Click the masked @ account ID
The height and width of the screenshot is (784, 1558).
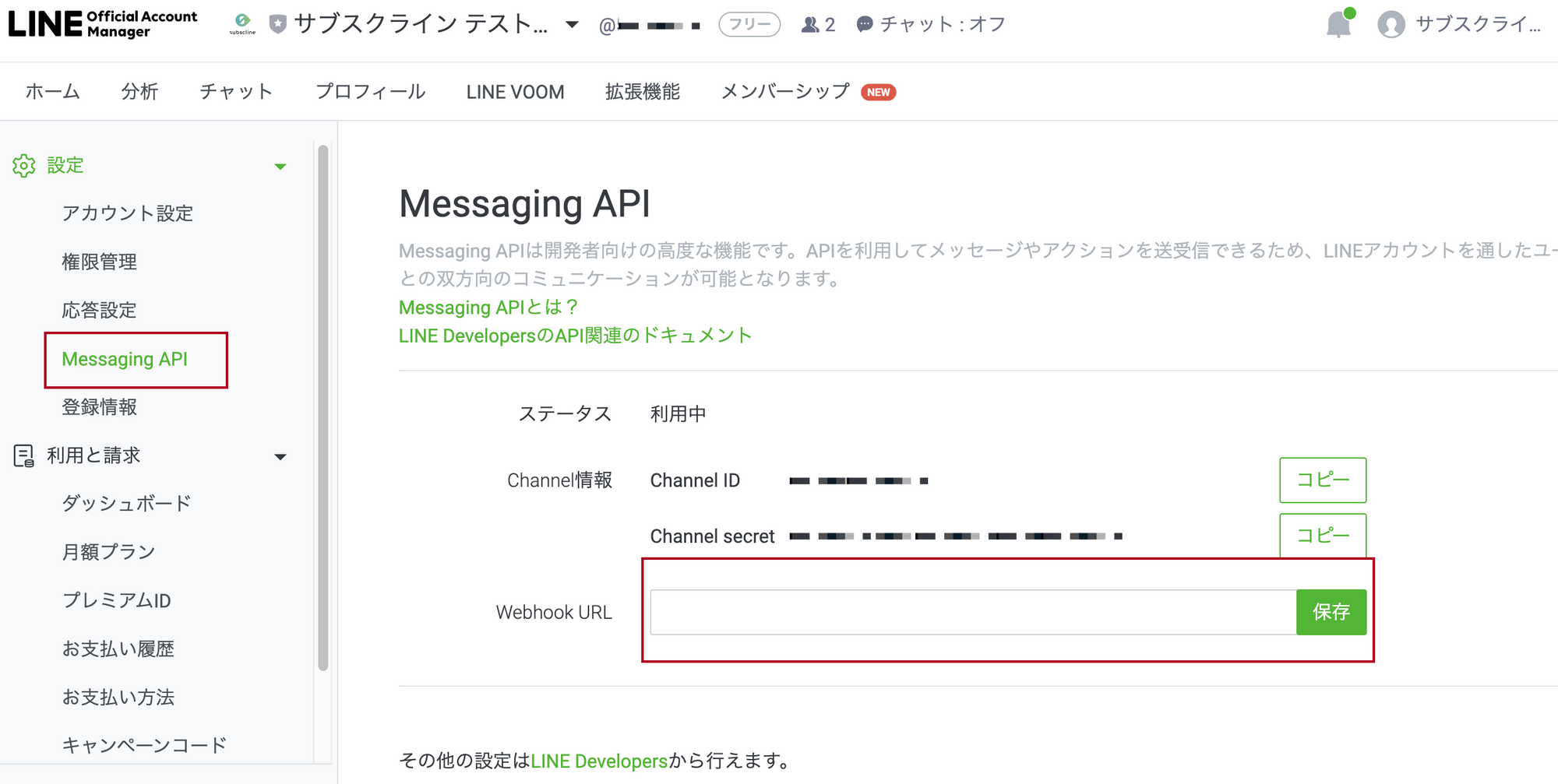click(650, 26)
